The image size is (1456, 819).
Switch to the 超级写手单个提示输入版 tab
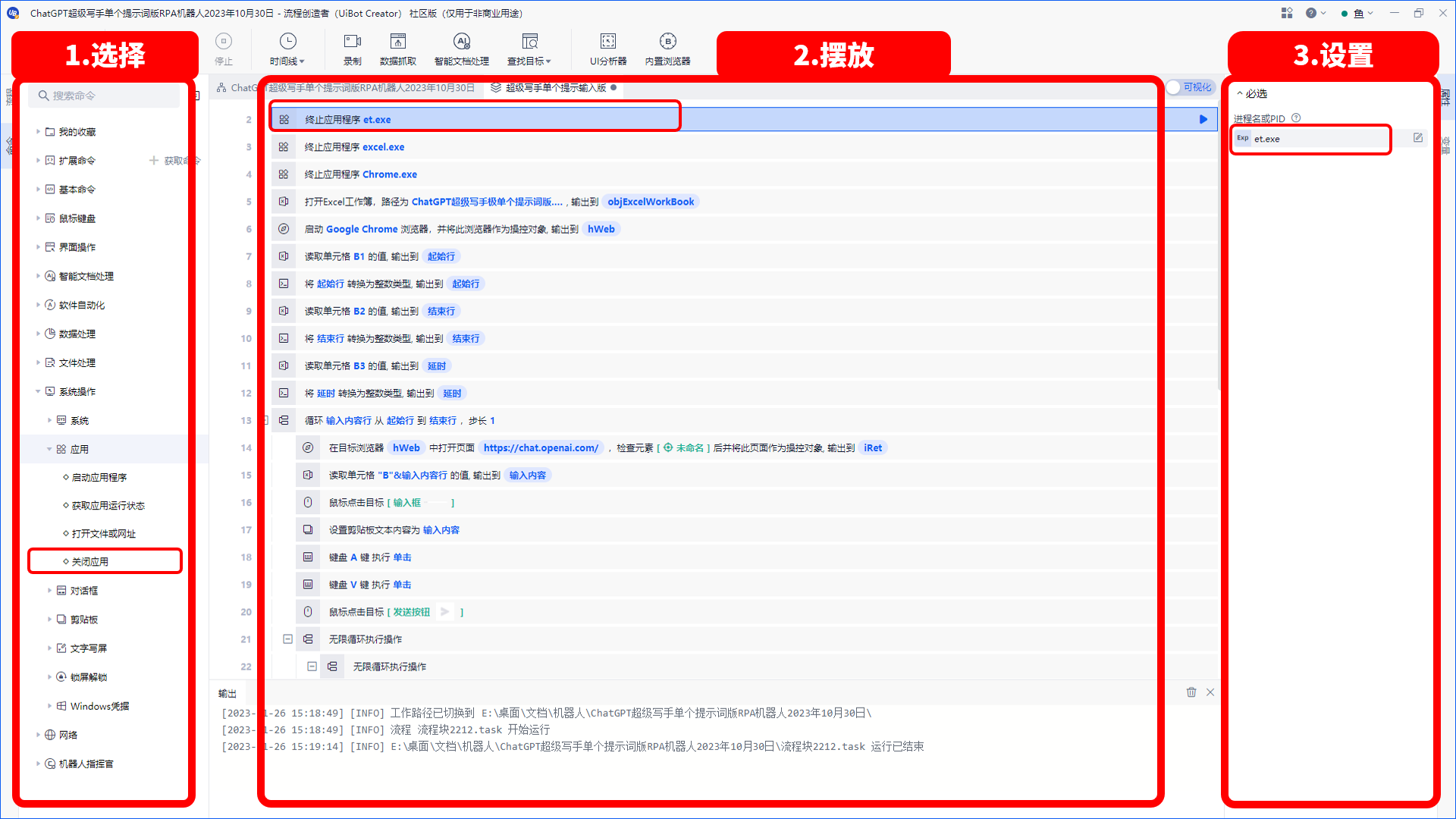pyautogui.click(x=554, y=87)
